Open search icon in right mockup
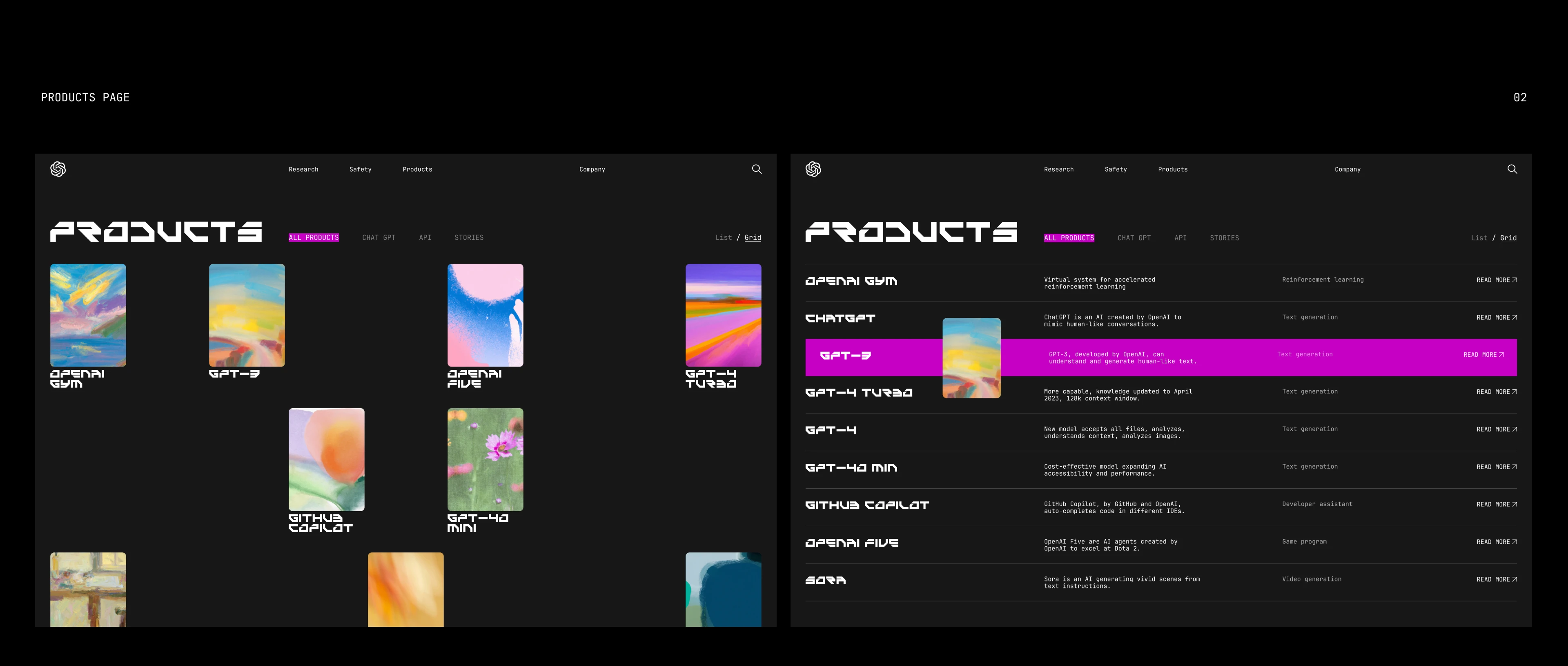 [1512, 169]
